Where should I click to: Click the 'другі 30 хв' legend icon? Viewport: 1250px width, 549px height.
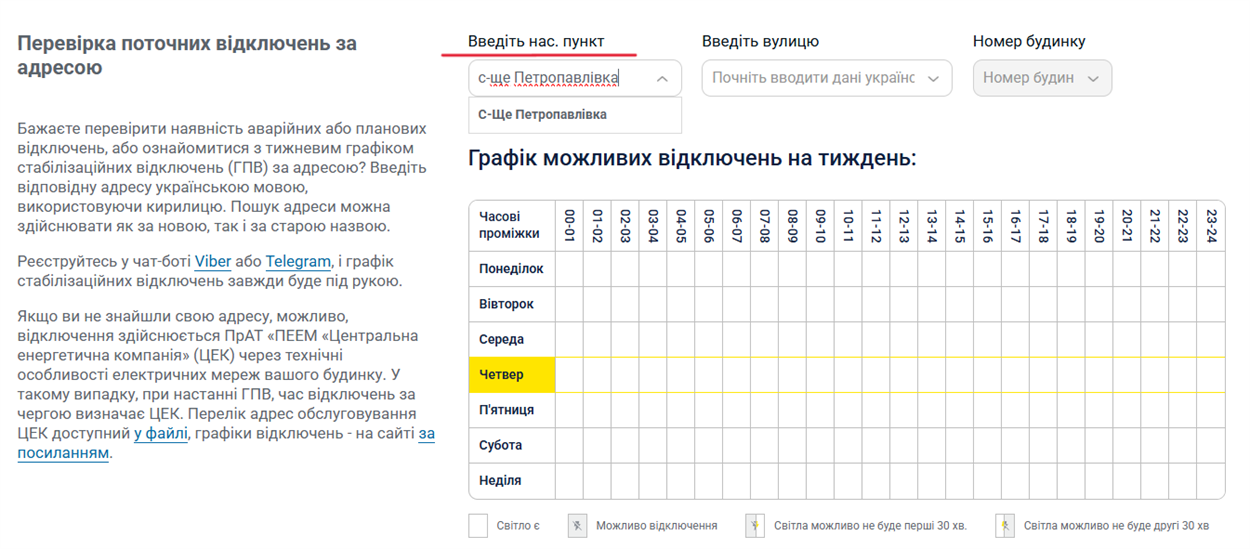1005,526
